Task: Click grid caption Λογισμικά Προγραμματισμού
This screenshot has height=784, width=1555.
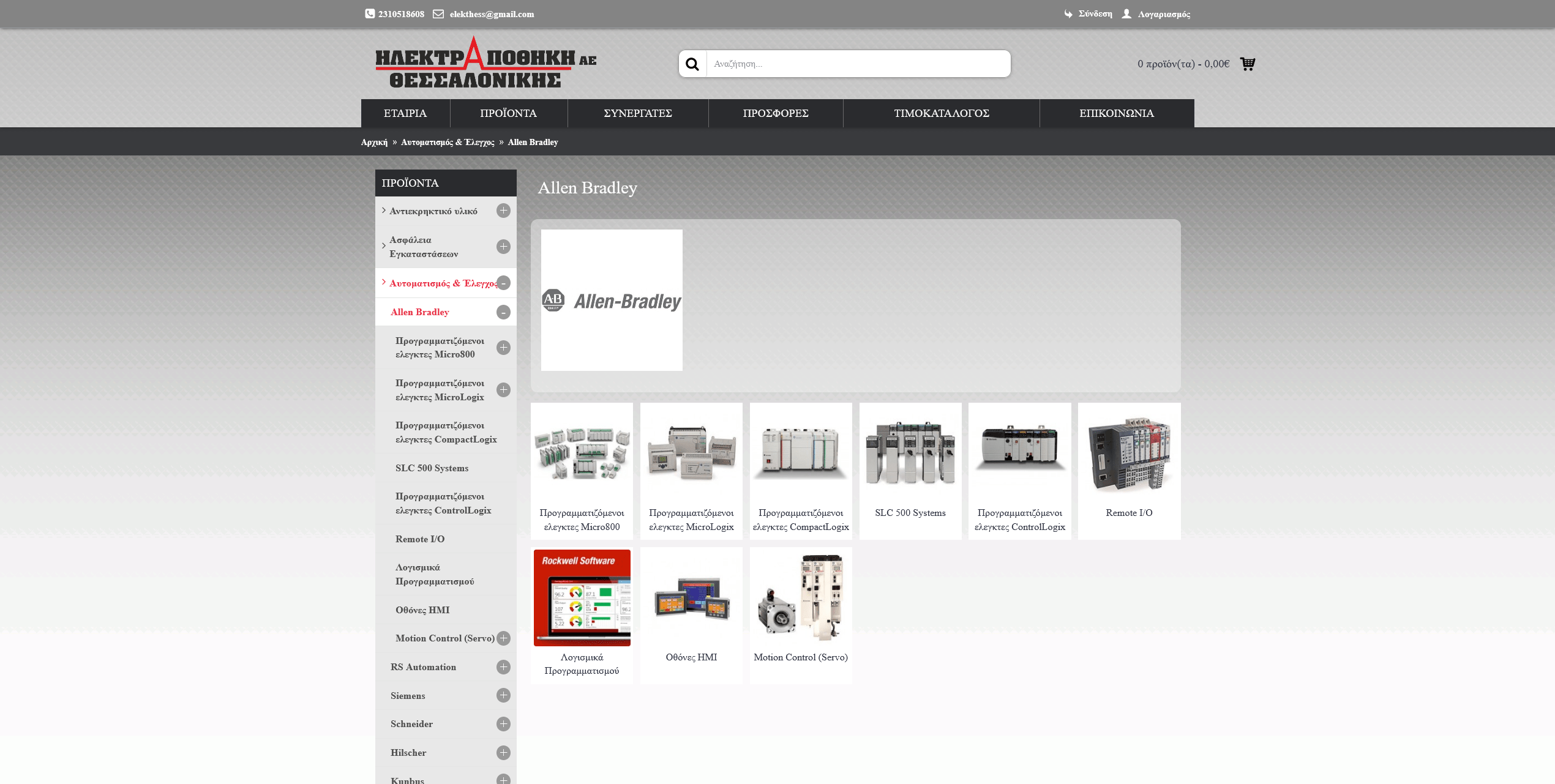Action: tap(582, 664)
